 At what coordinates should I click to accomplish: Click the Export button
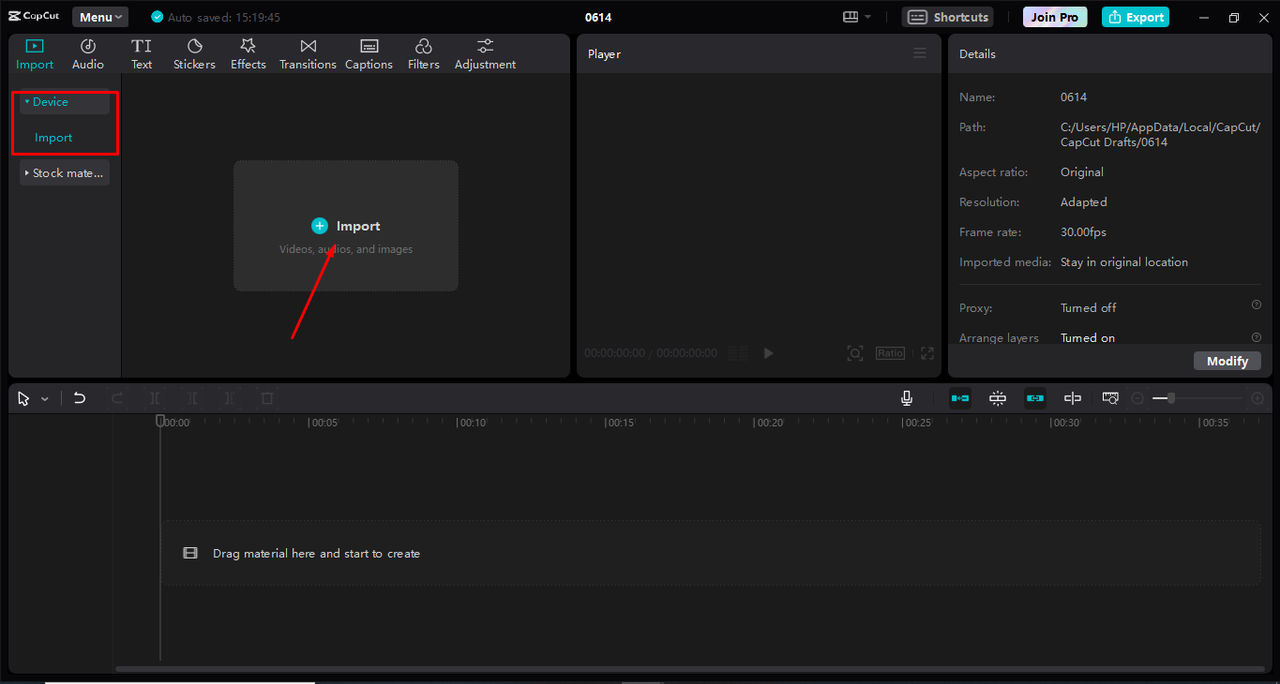[x=1135, y=17]
